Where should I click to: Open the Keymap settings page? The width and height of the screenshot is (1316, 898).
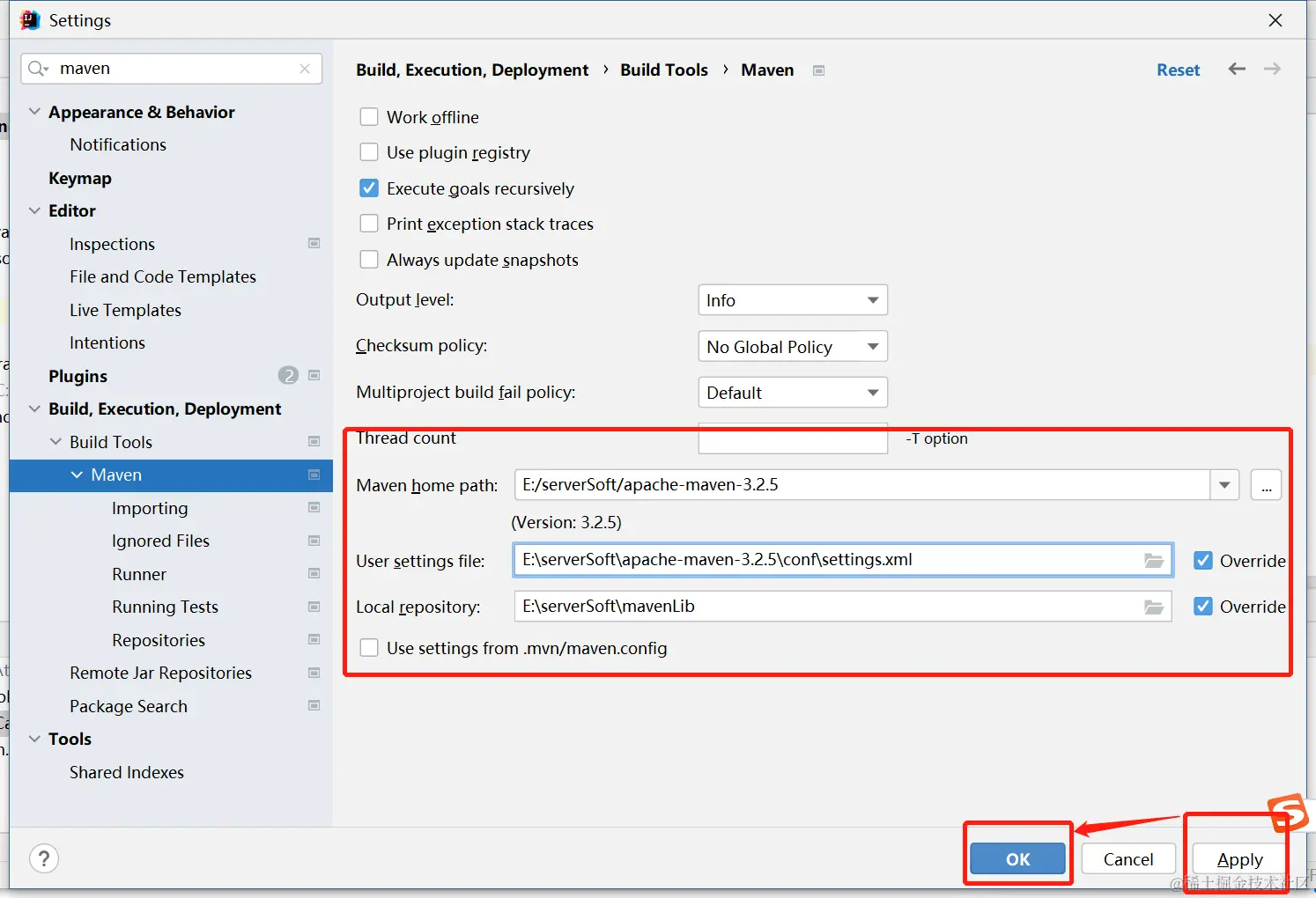pos(80,178)
